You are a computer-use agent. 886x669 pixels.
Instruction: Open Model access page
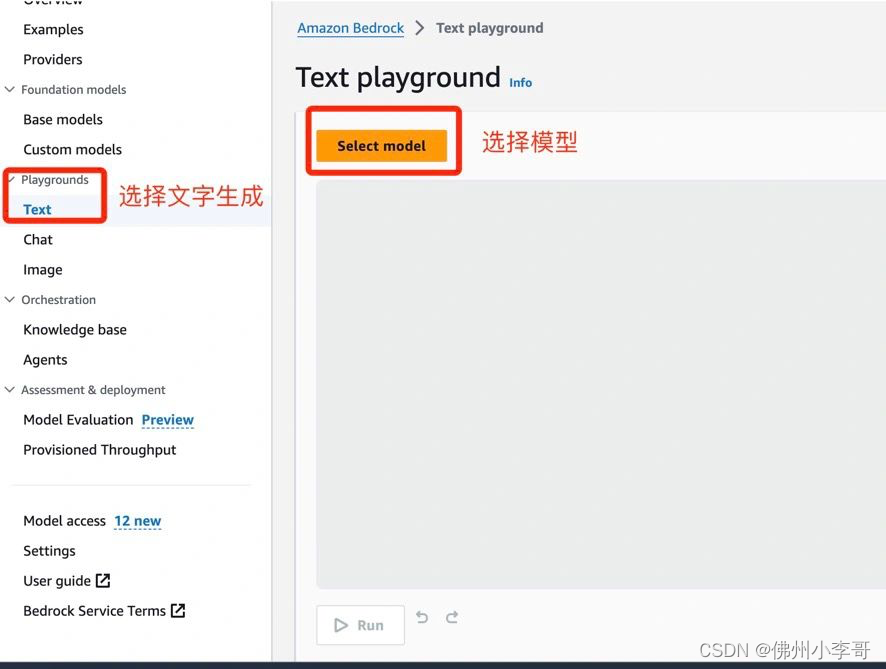point(64,521)
